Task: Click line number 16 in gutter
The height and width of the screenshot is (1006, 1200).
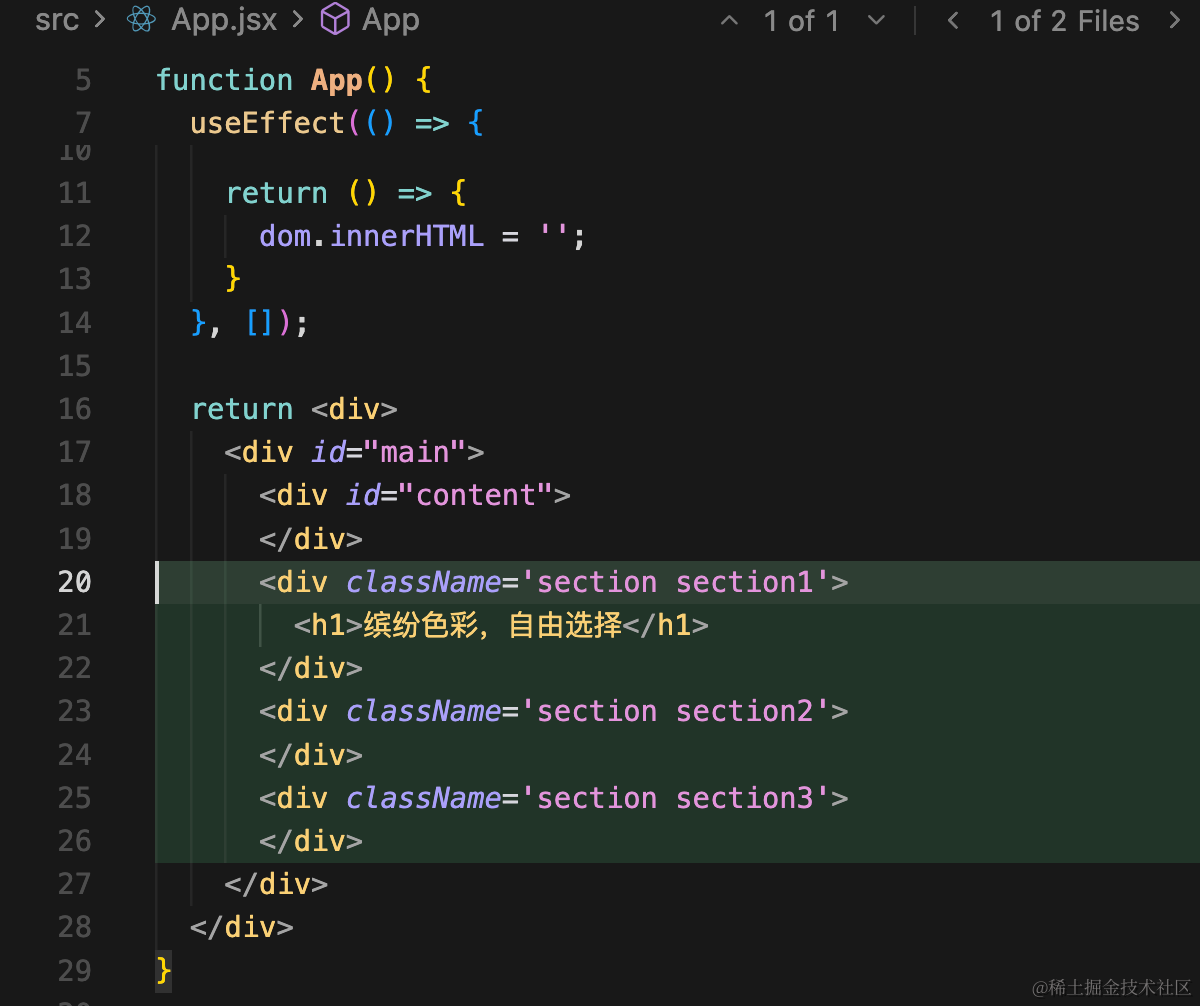Action: 74,409
